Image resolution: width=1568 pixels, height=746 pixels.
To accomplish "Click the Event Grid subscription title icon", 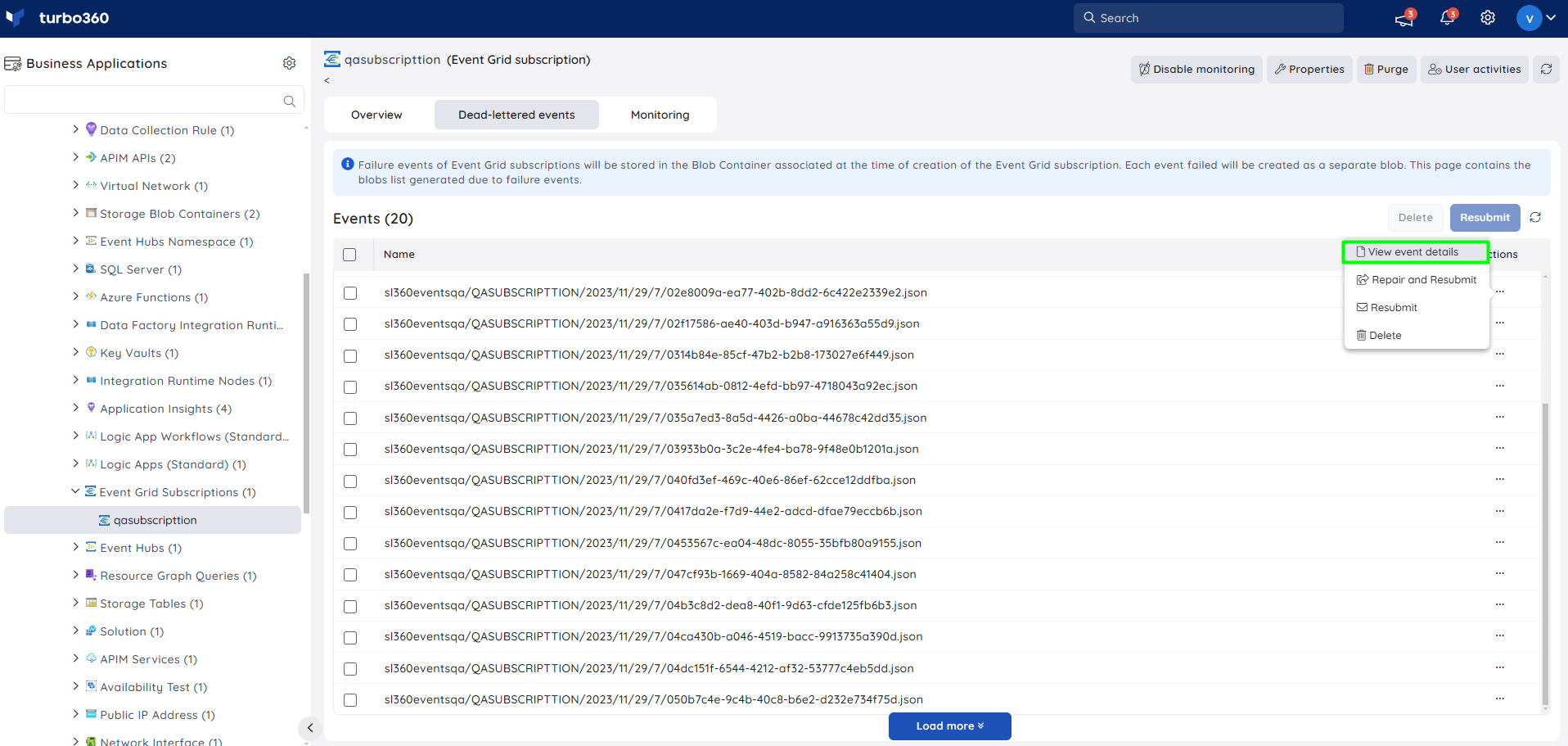I will point(332,60).
